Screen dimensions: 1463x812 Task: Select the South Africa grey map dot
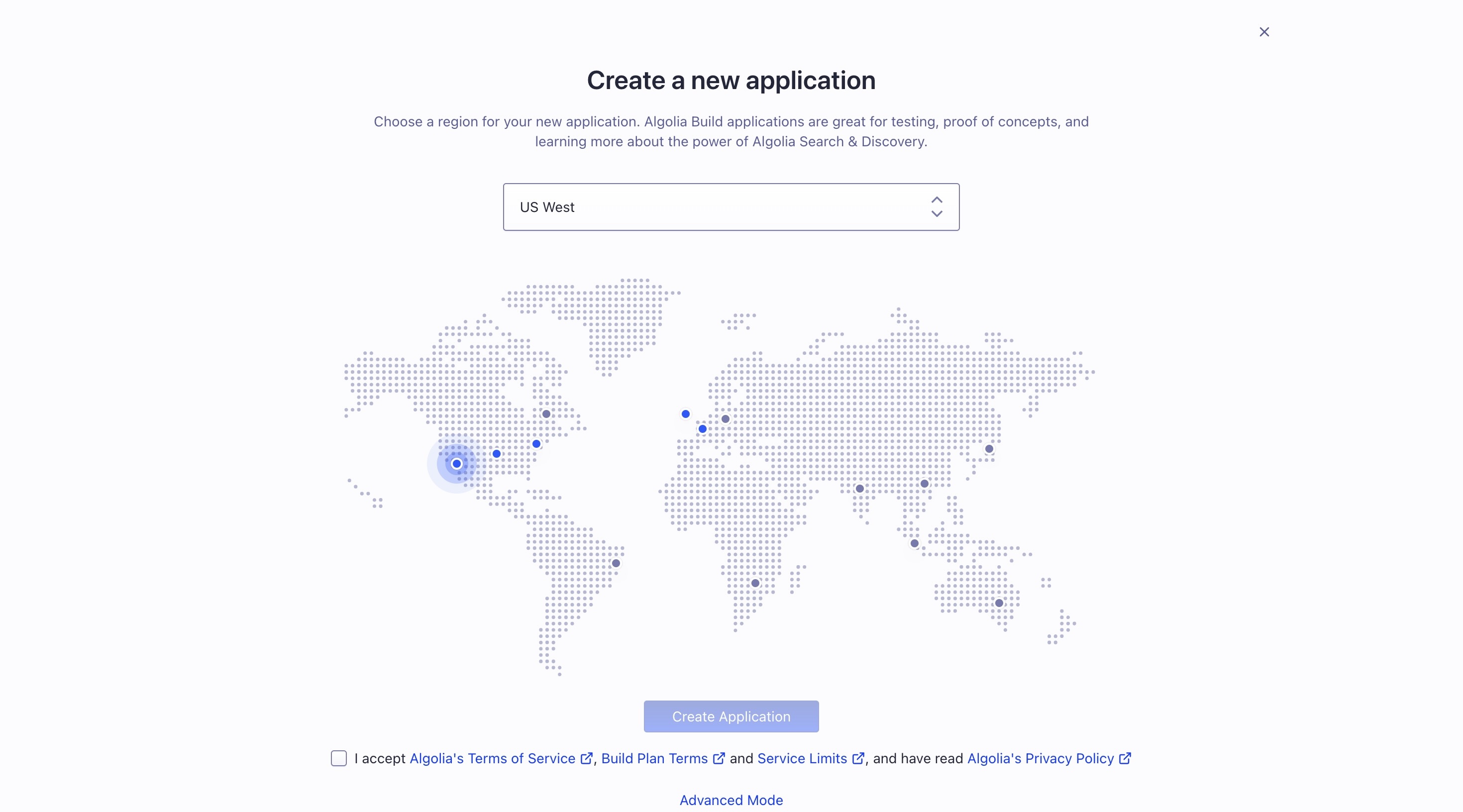pos(755,583)
